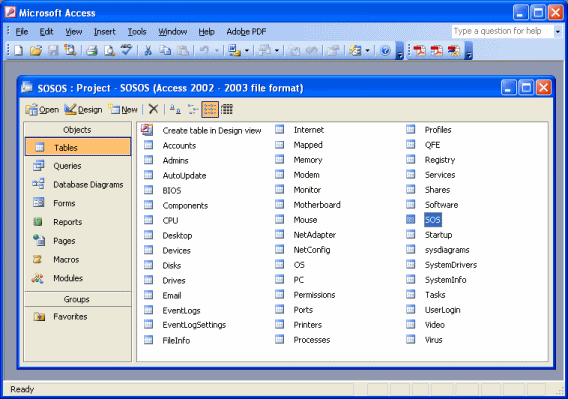Toggle the Details view button
This screenshot has height=399, width=568.
227,109
